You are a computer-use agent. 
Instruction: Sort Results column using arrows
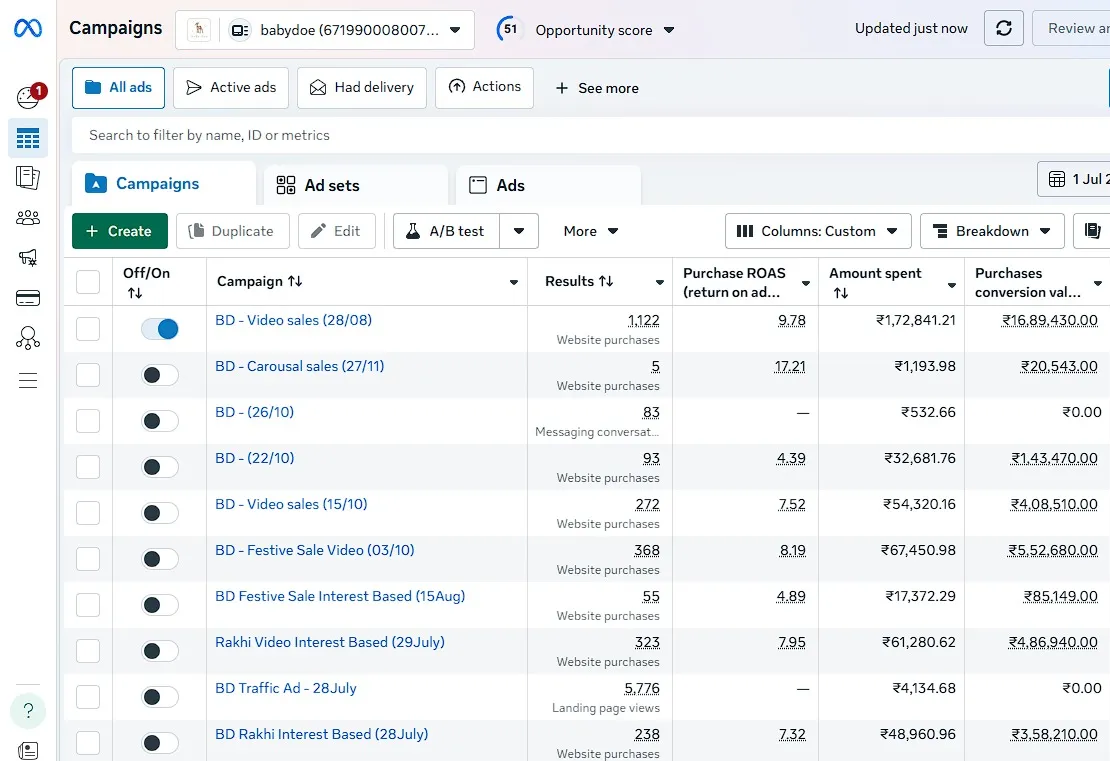pos(606,281)
